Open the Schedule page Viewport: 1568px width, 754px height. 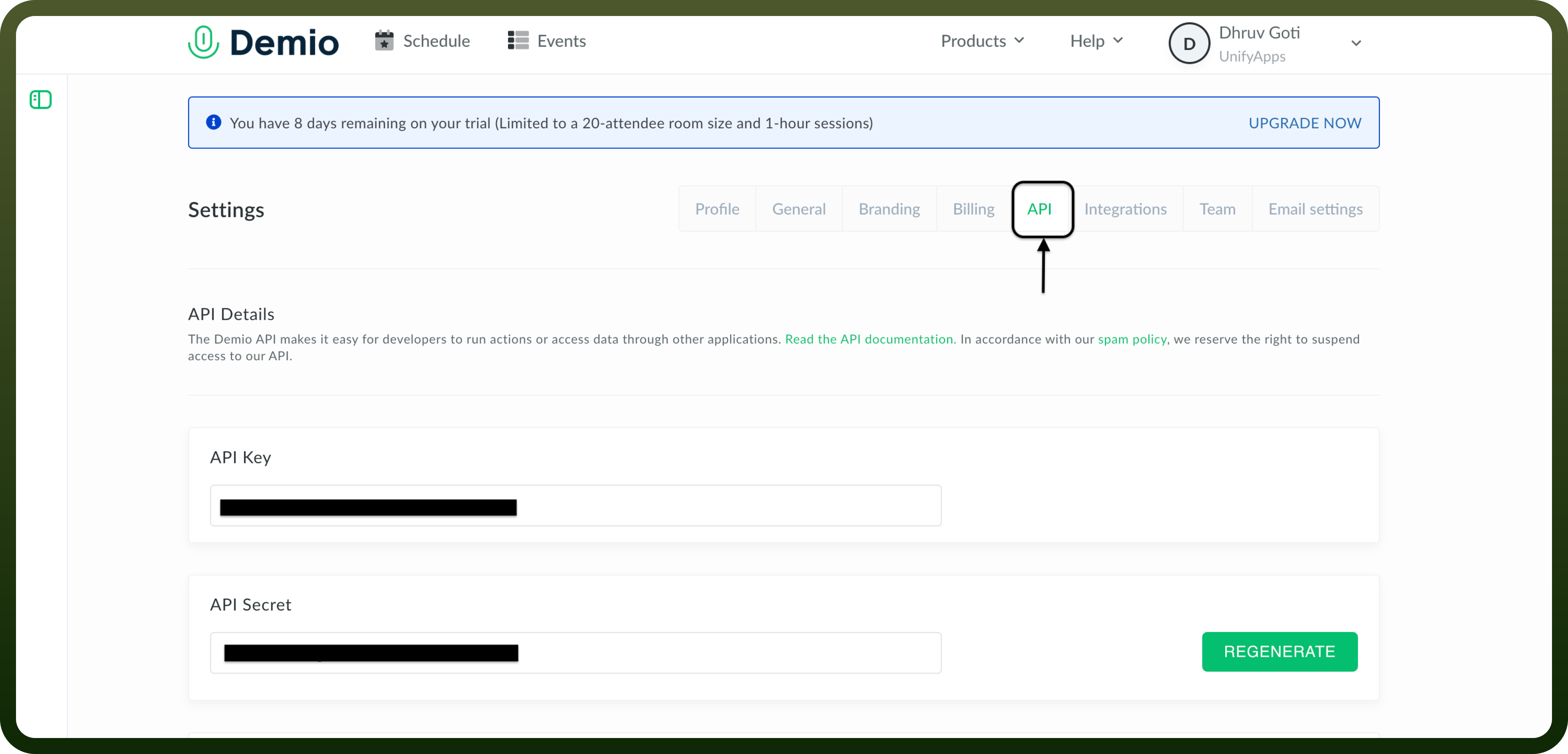[422, 41]
